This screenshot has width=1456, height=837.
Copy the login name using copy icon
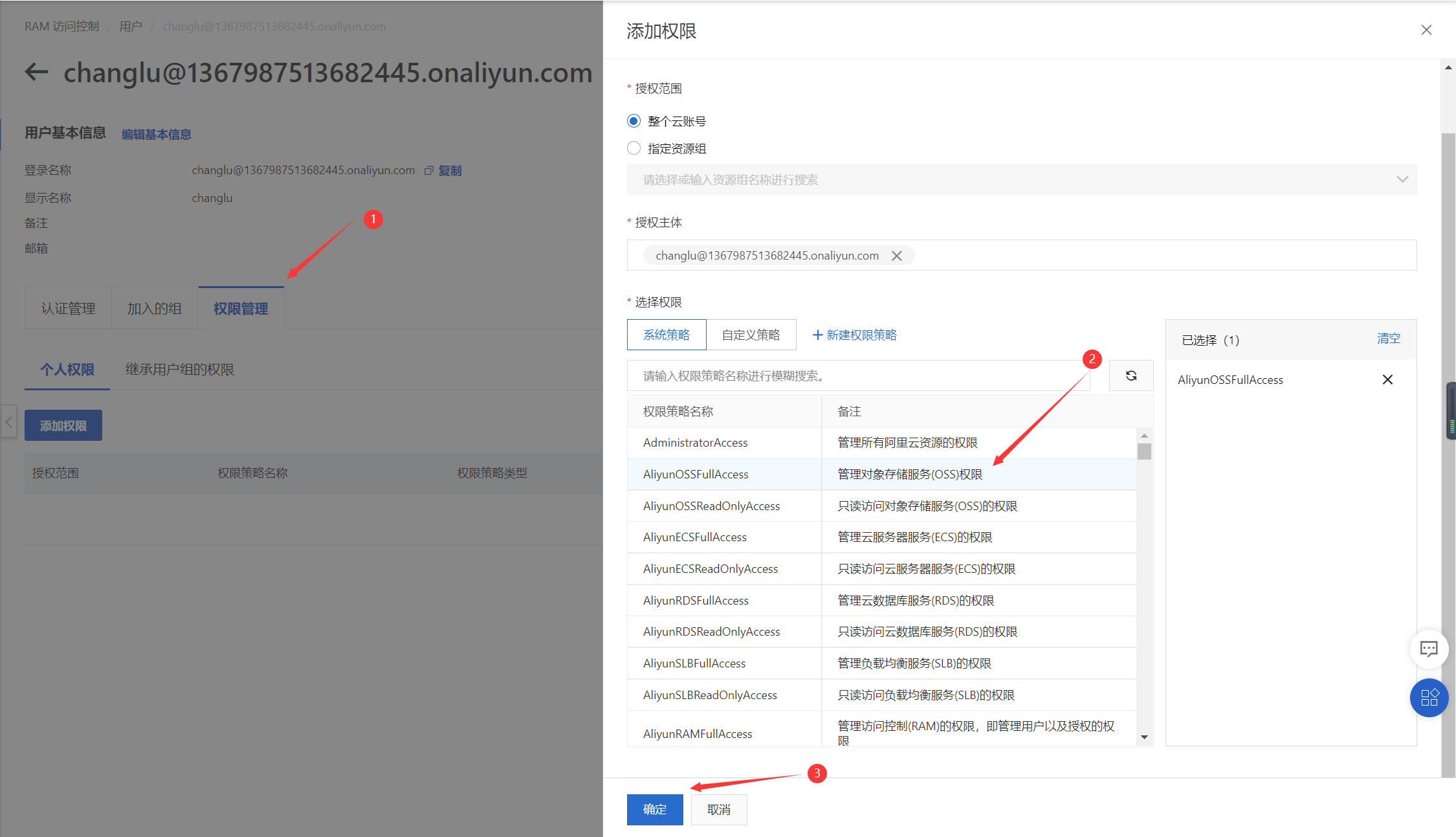coord(428,170)
